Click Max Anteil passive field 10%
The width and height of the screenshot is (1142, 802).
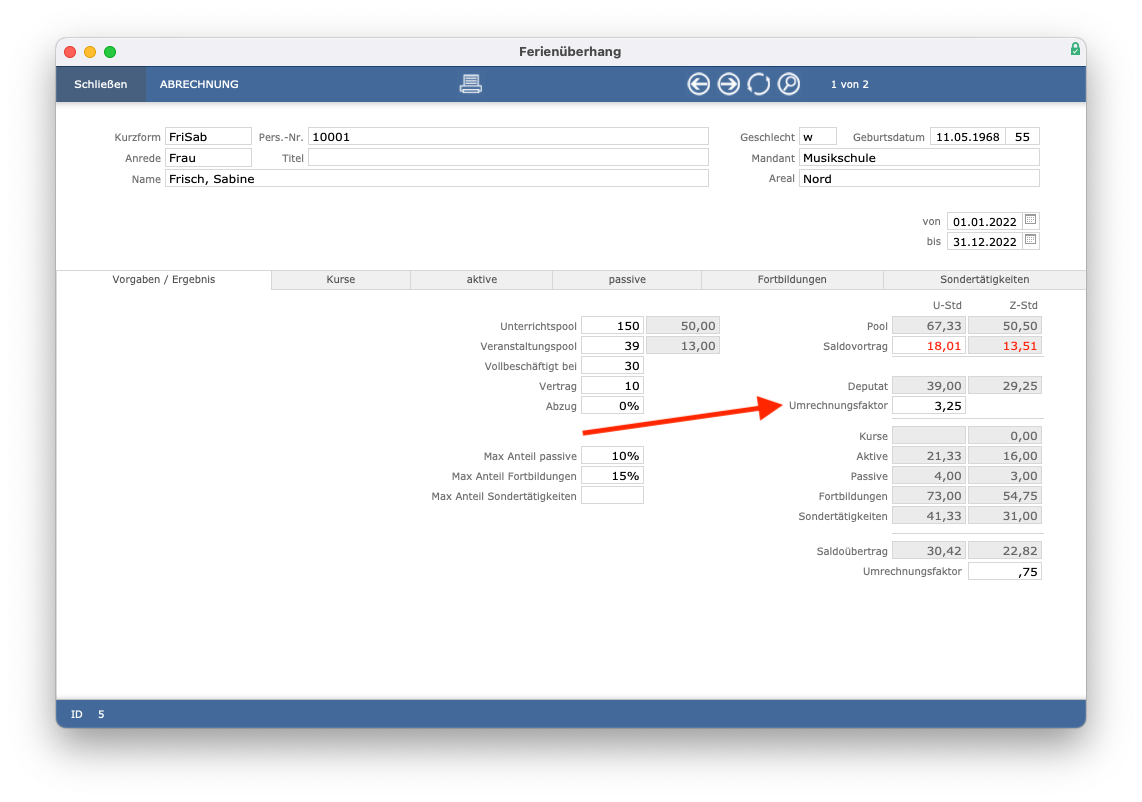coord(613,456)
